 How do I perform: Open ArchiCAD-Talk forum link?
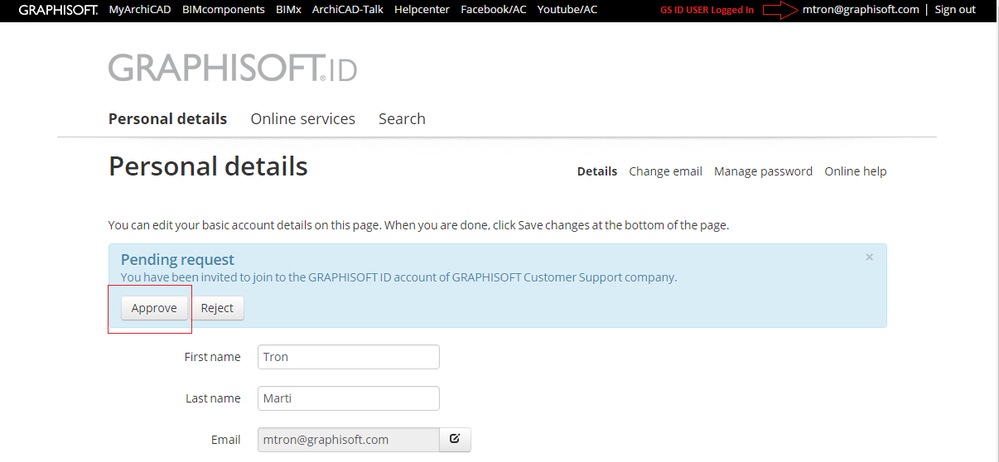click(348, 10)
